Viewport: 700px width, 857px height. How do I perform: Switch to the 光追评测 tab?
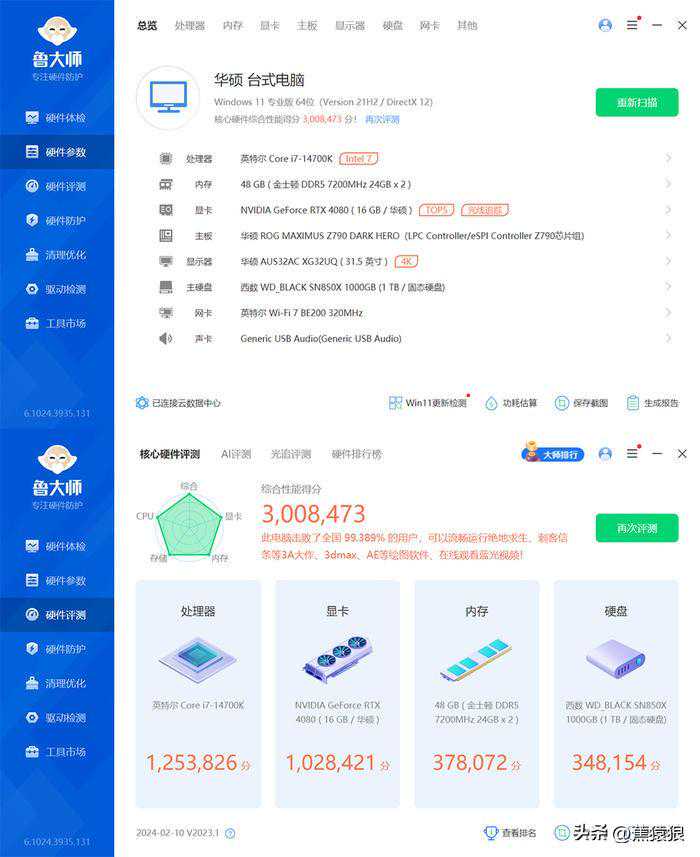coord(291,454)
